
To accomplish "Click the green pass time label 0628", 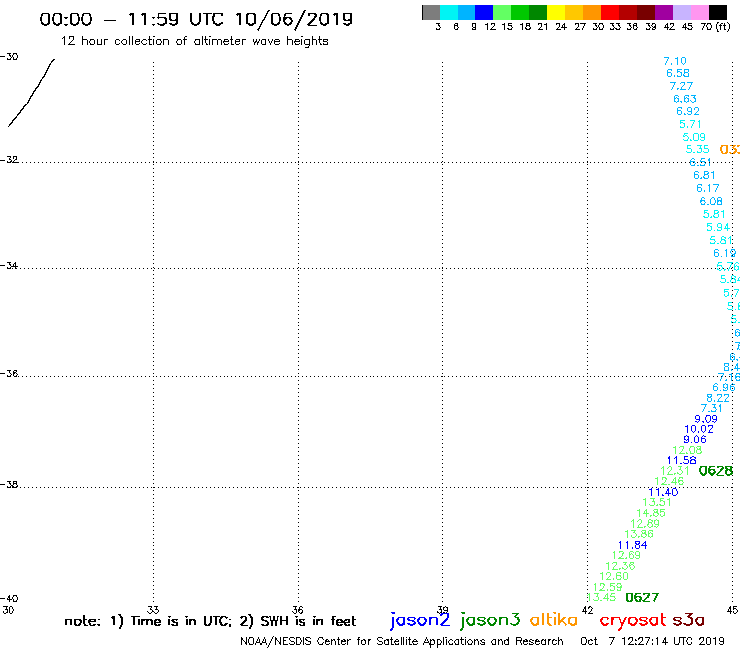I will [716, 471].
